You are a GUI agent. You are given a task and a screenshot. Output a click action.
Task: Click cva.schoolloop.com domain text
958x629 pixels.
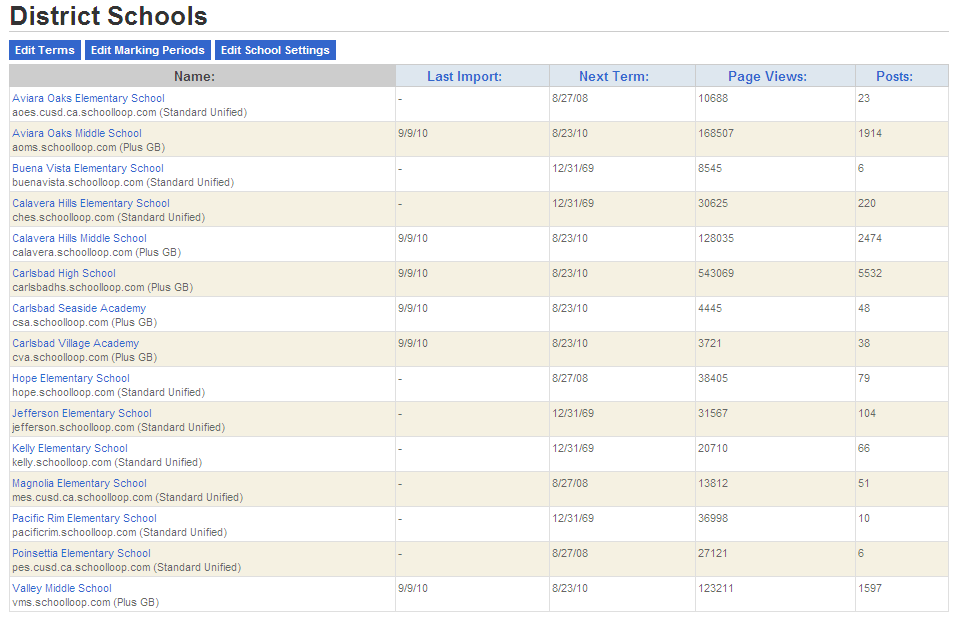click(x=60, y=357)
